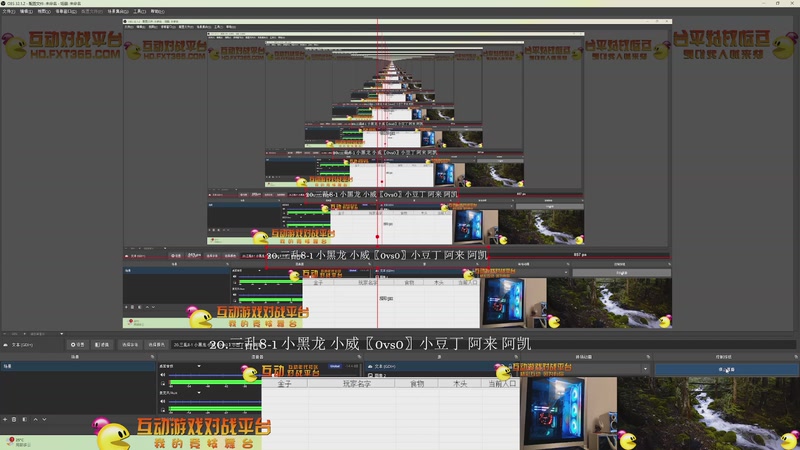Viewport: 800px width, 450px height.
Task: Click the blue Stop Streaming button
Action: tap(726, 369)
